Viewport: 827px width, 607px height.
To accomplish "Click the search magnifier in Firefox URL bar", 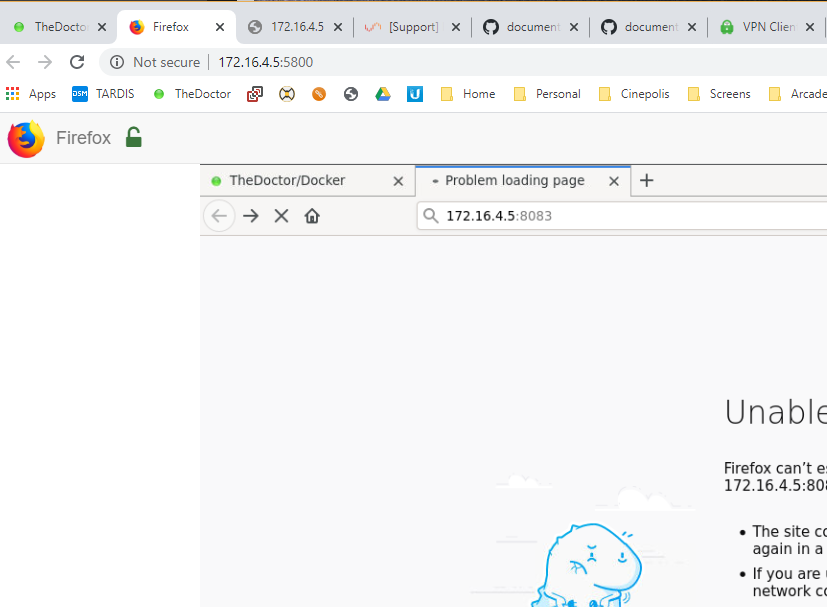I will click(x=431, y=216).
